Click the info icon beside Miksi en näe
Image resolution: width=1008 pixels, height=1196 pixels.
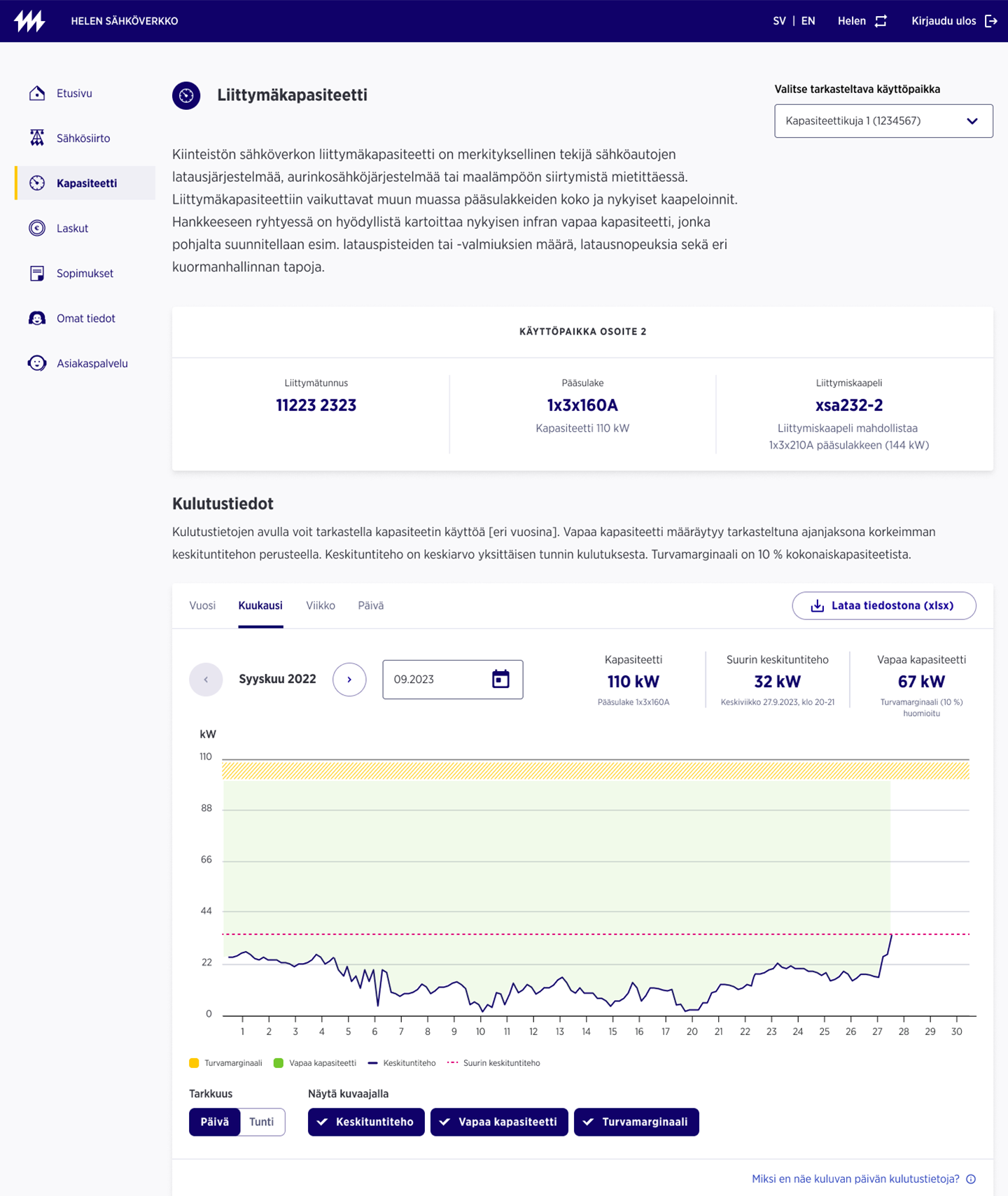click(971, 1179)
